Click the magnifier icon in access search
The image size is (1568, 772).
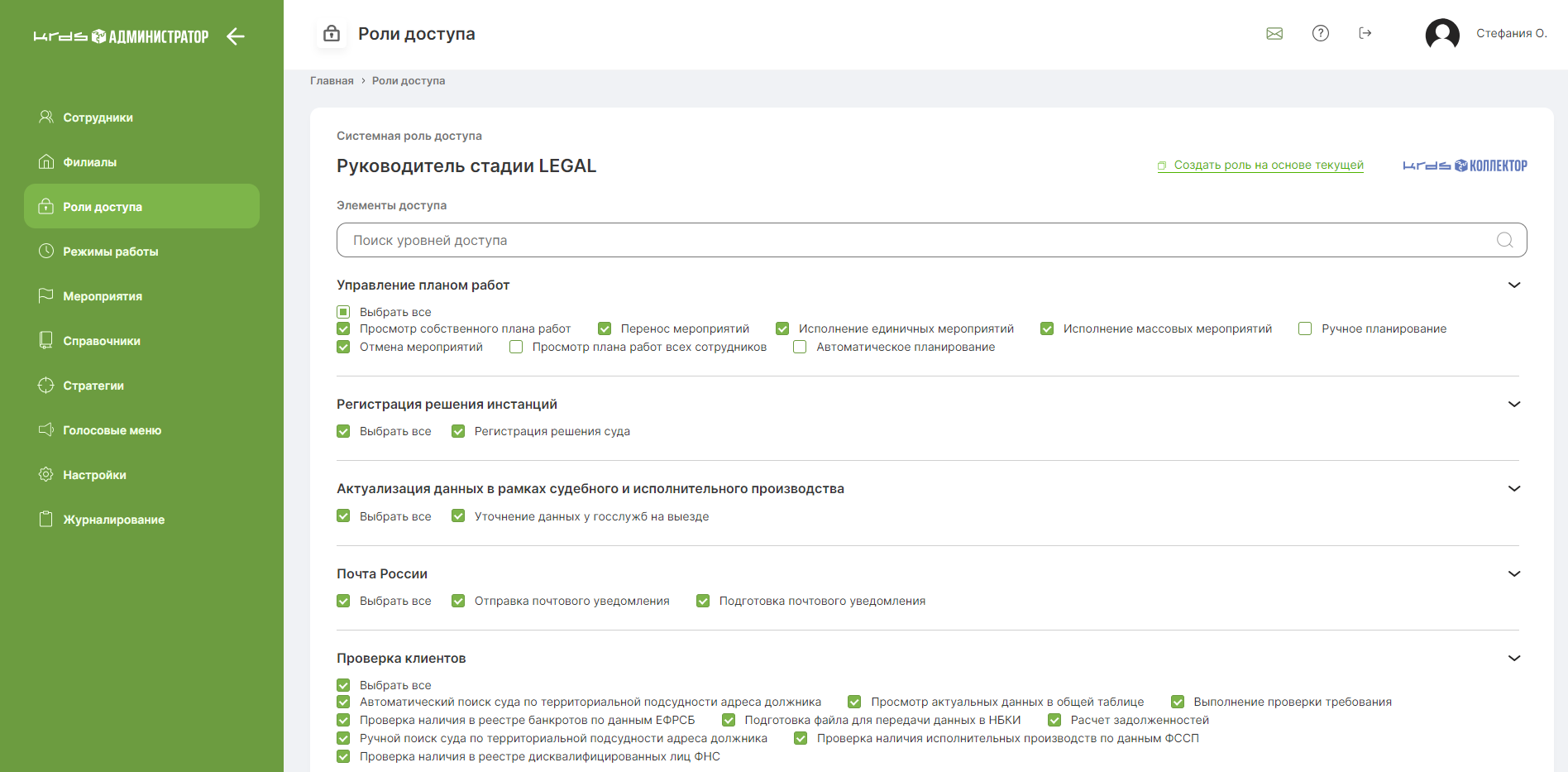coord(1504,240)
